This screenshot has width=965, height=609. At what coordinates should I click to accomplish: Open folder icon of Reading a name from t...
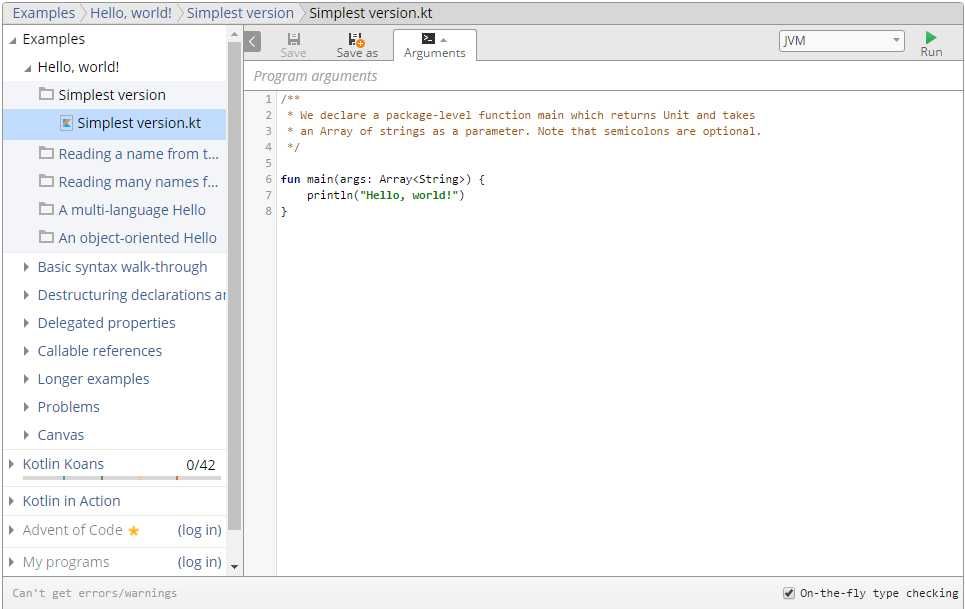coord(46,153)
